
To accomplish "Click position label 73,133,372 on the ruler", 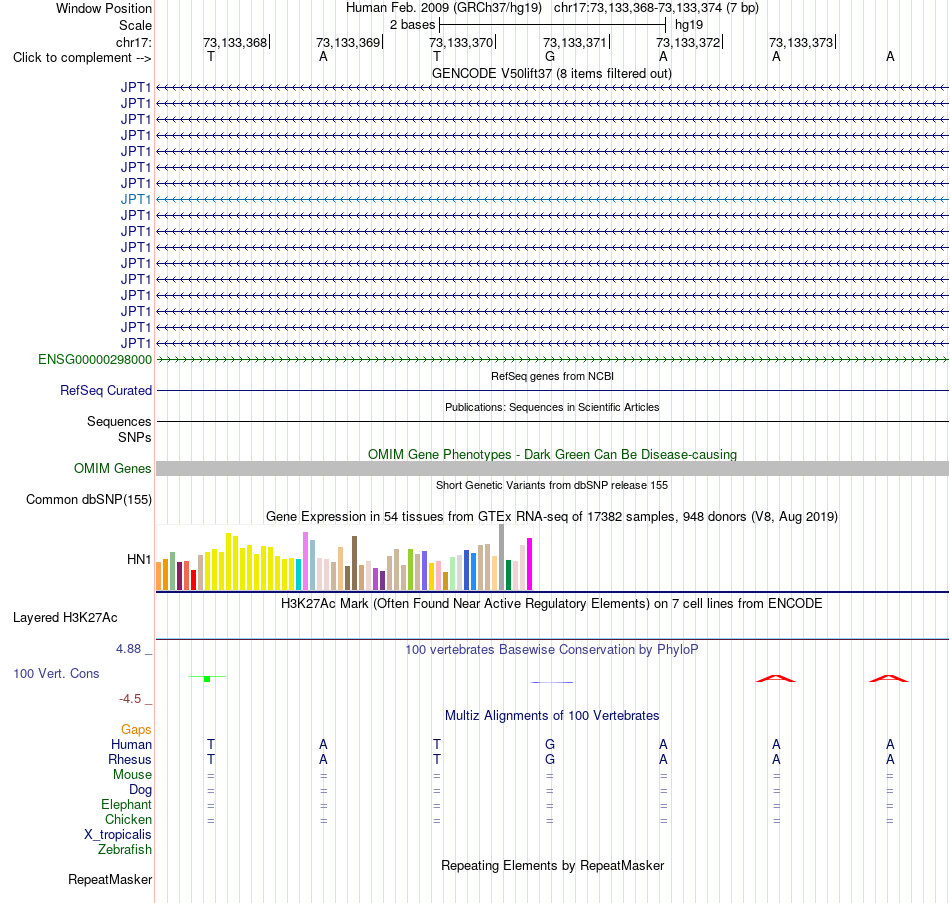I will pyautogui.click(x=688, y=42).
